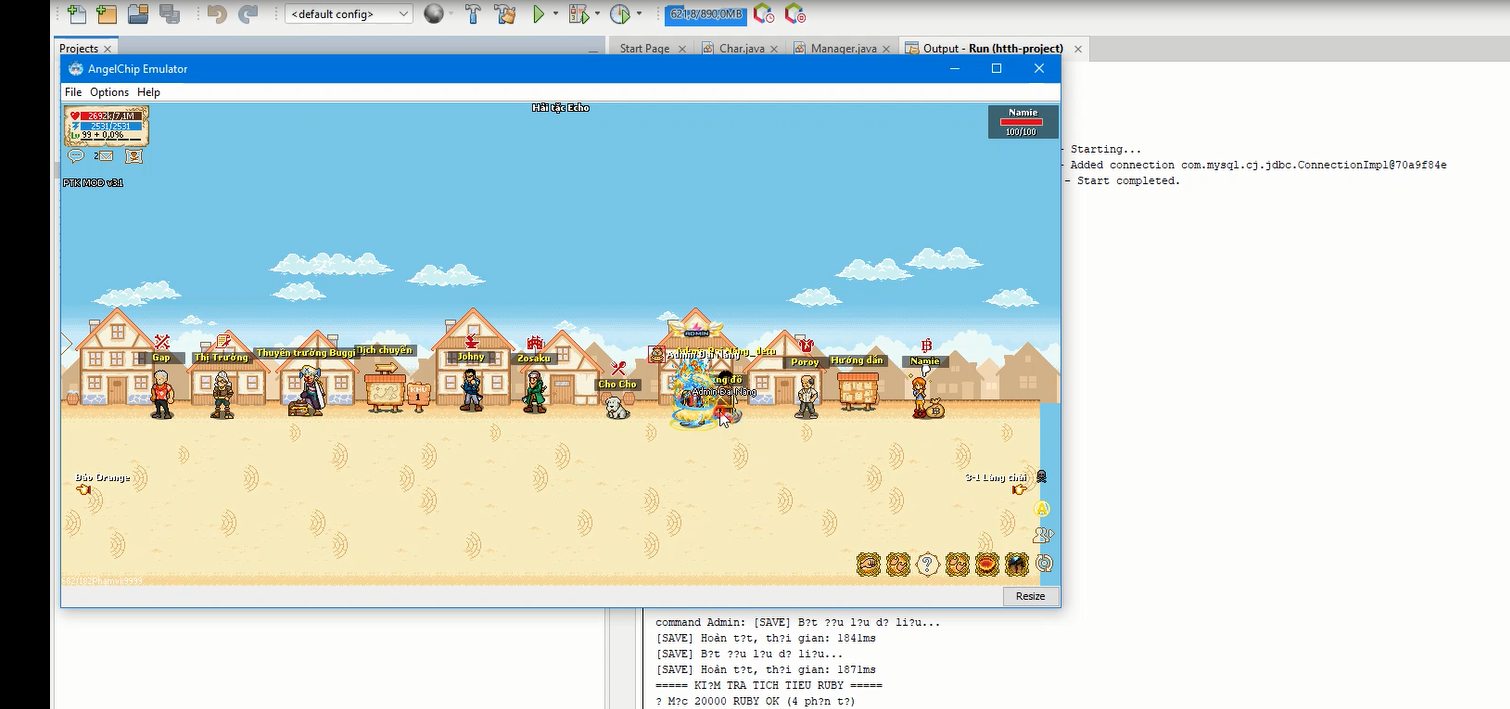Talk to the Gap NPC

click(162, 392)
